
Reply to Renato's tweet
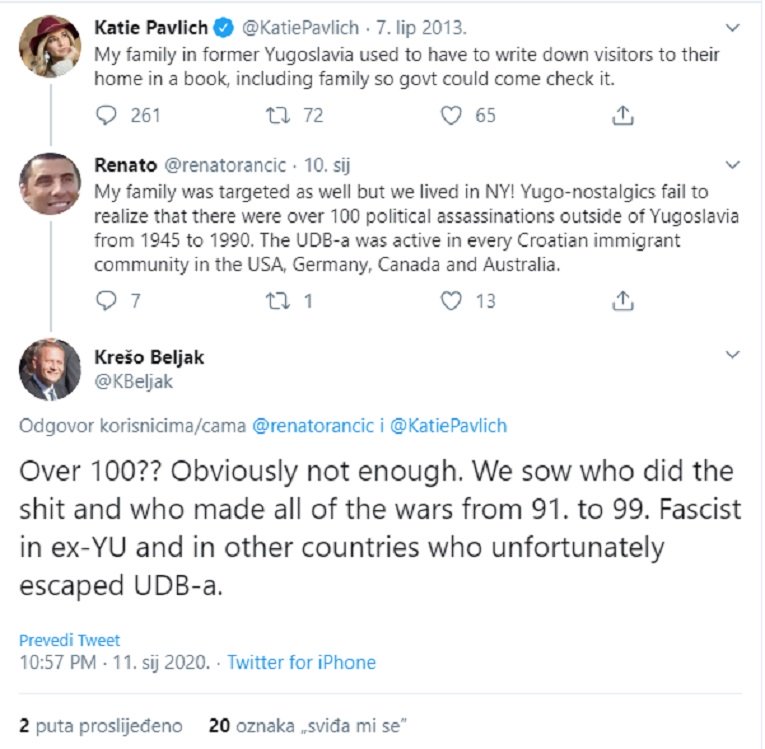tap(106, 301)
